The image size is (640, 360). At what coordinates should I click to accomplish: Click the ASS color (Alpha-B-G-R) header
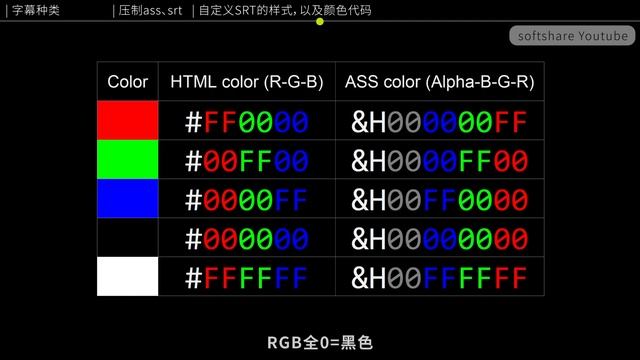coord(440,82)
